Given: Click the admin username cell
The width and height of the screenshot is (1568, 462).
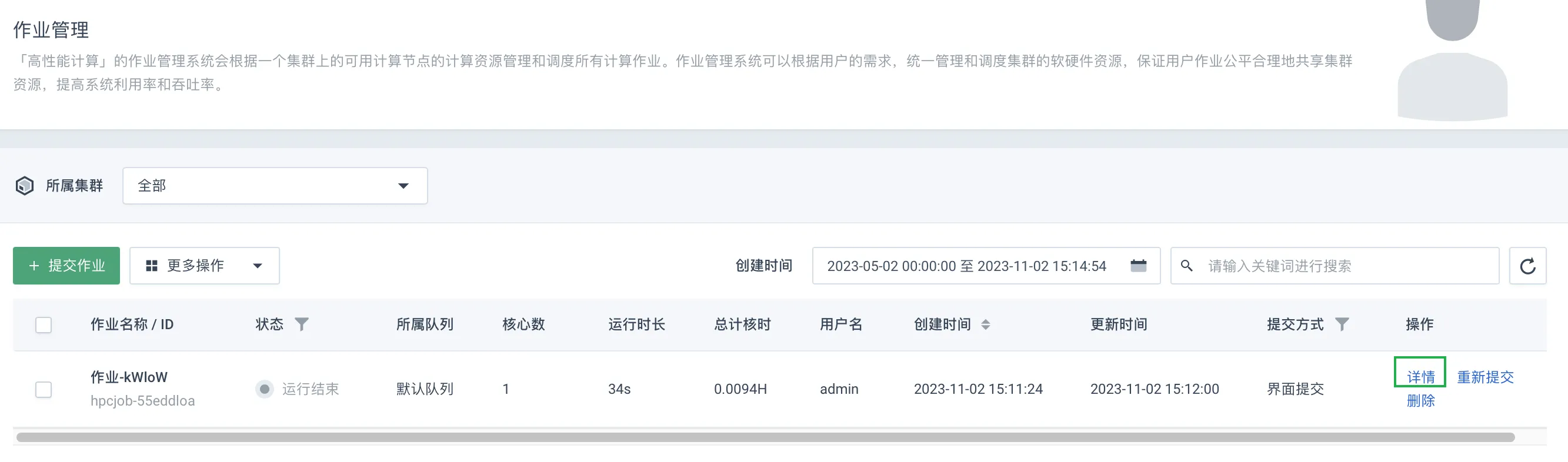Looking at the screenshot, I should pos(839,390).
